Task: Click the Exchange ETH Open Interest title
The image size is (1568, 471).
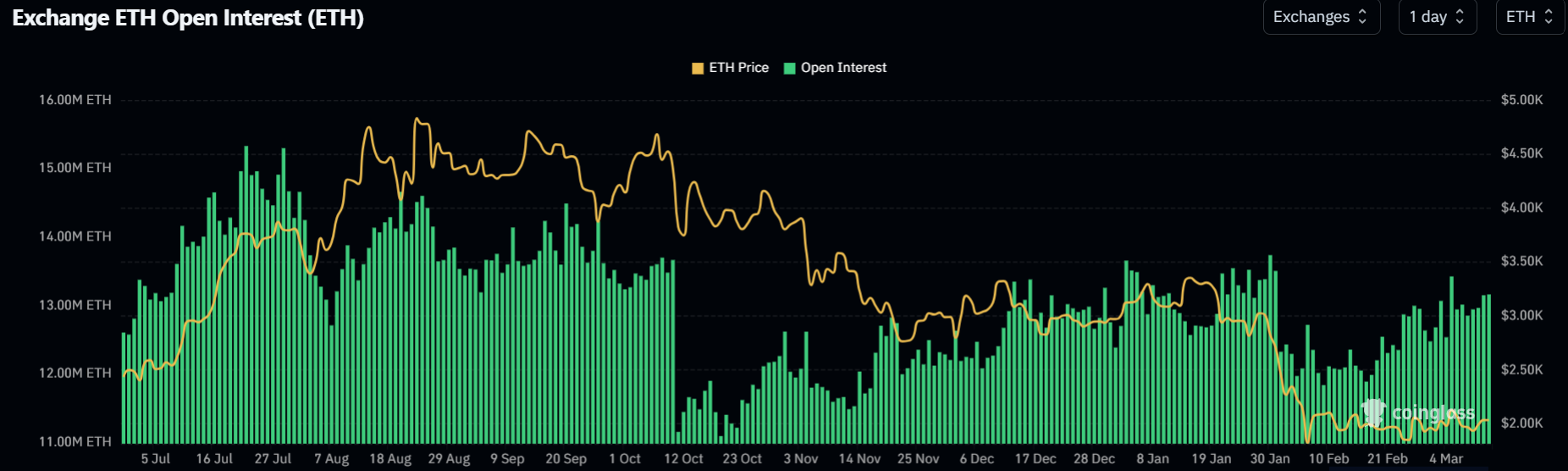Action: pyautogui.click(x=188, y=19)
